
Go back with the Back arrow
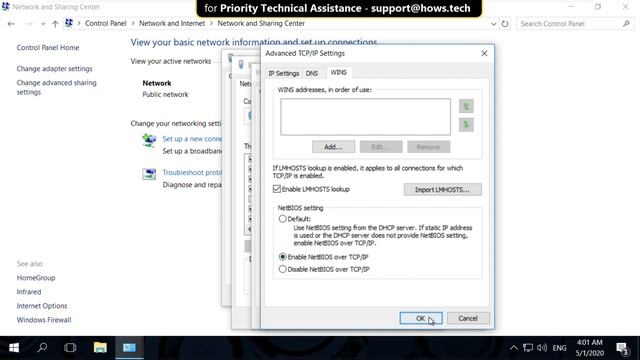[x=11, y=24]
